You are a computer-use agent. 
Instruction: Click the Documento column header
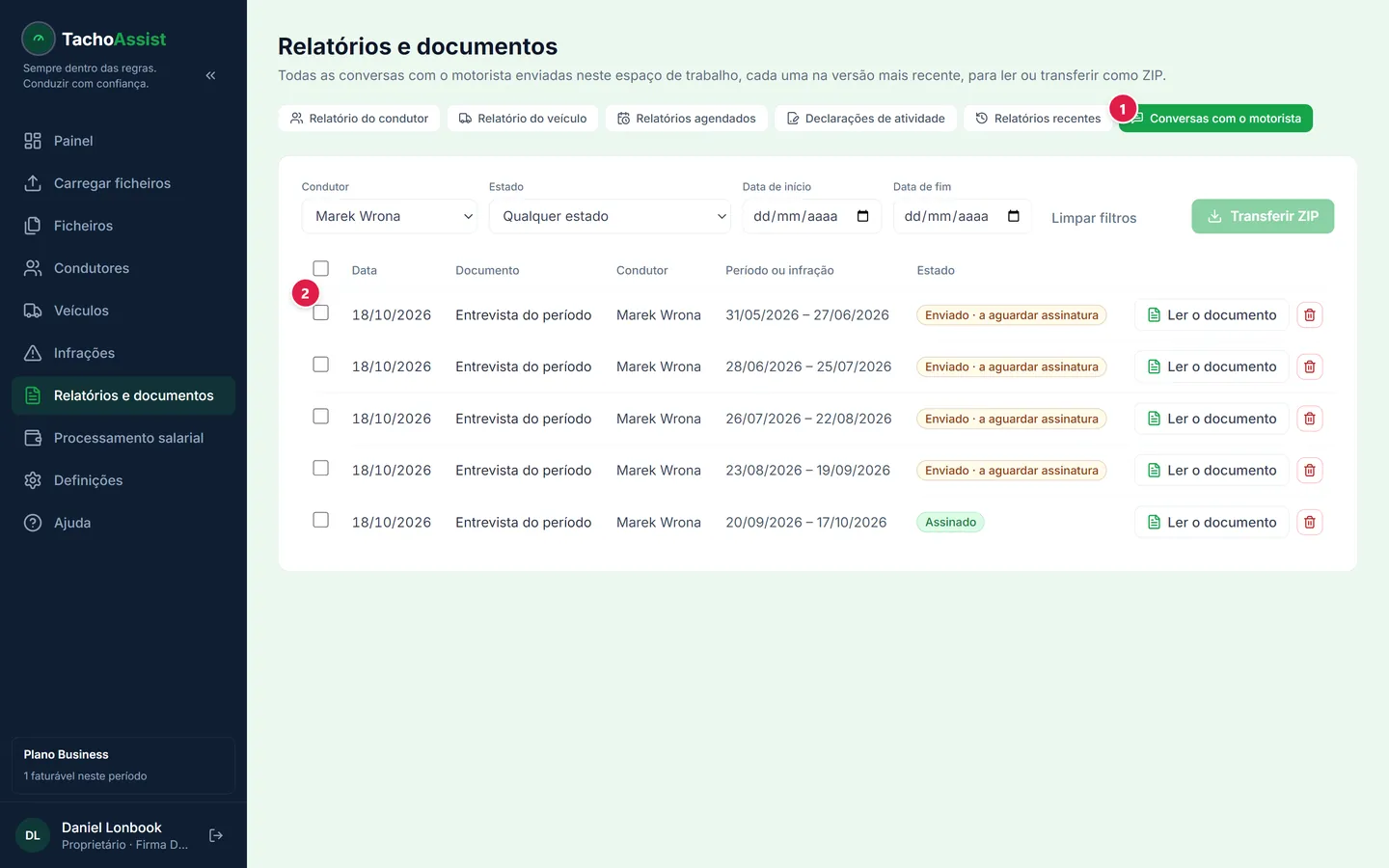(487, 270)
